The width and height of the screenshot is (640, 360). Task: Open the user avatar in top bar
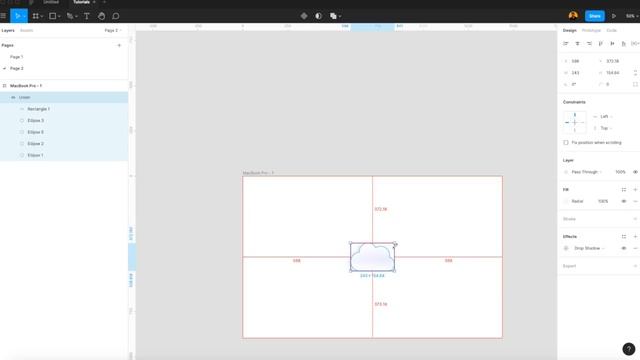[573, 16]
